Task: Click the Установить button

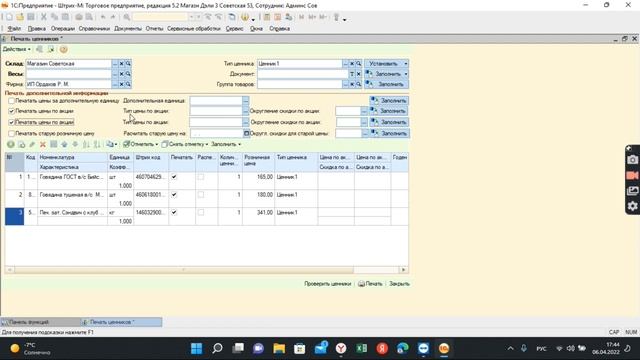Action: click(x=383, y=64)
